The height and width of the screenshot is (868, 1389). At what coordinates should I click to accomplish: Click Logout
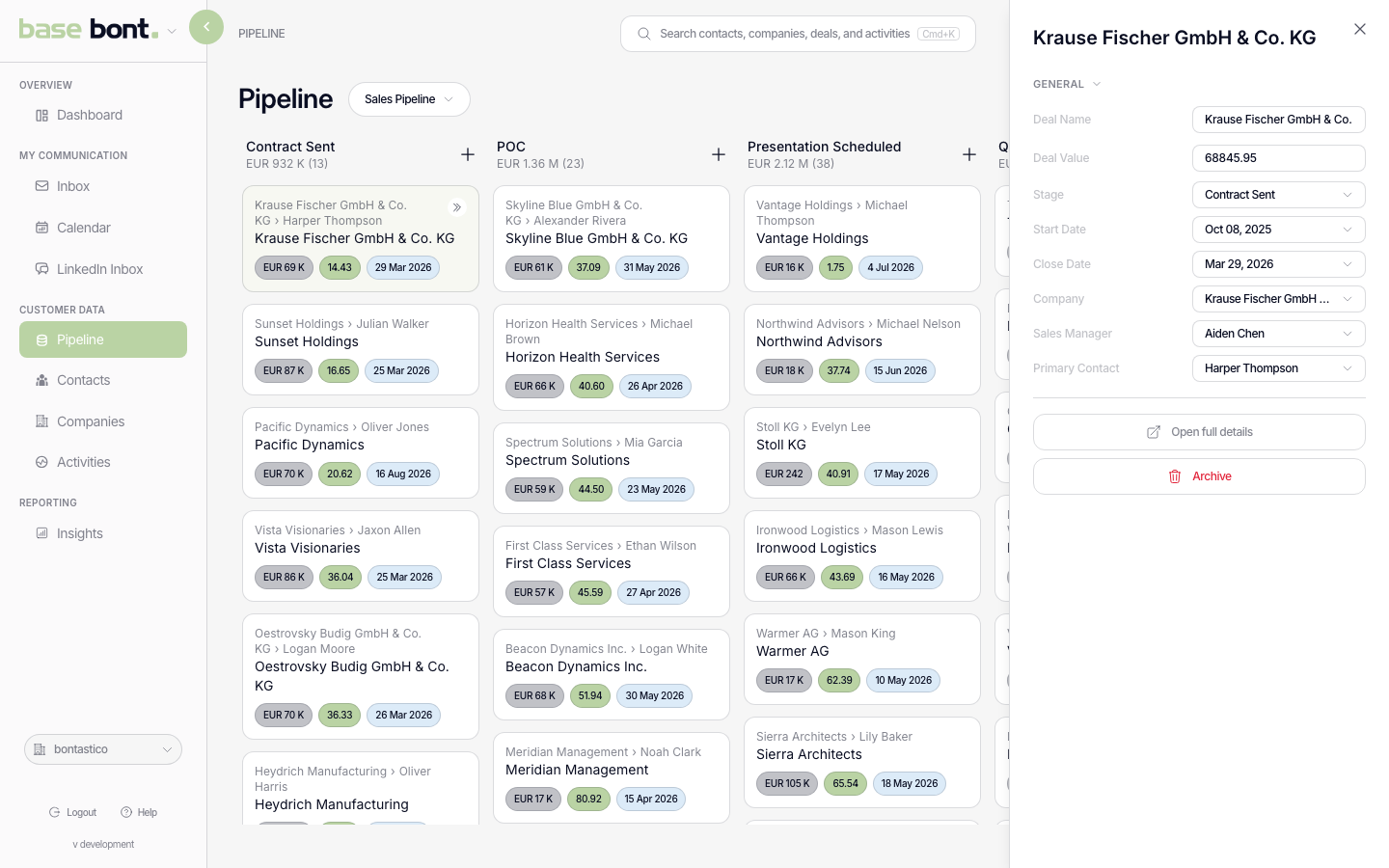pos(73,812)
